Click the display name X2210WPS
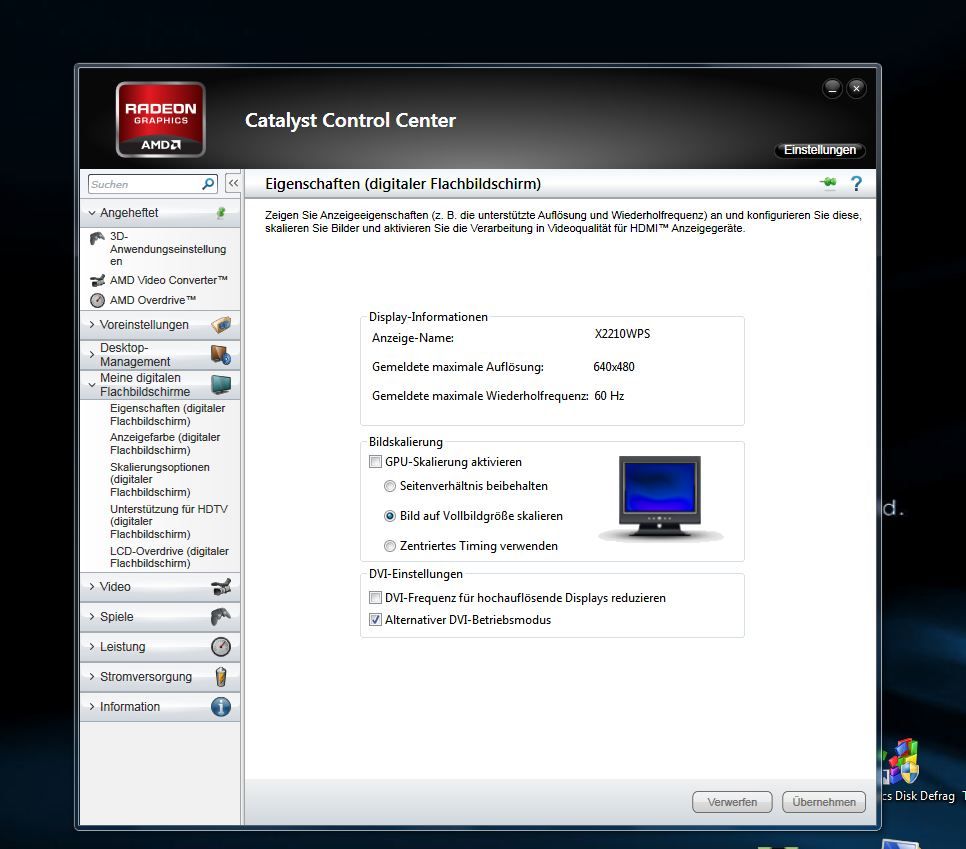Viewport: 966px width, 849px height. [622, 334]
